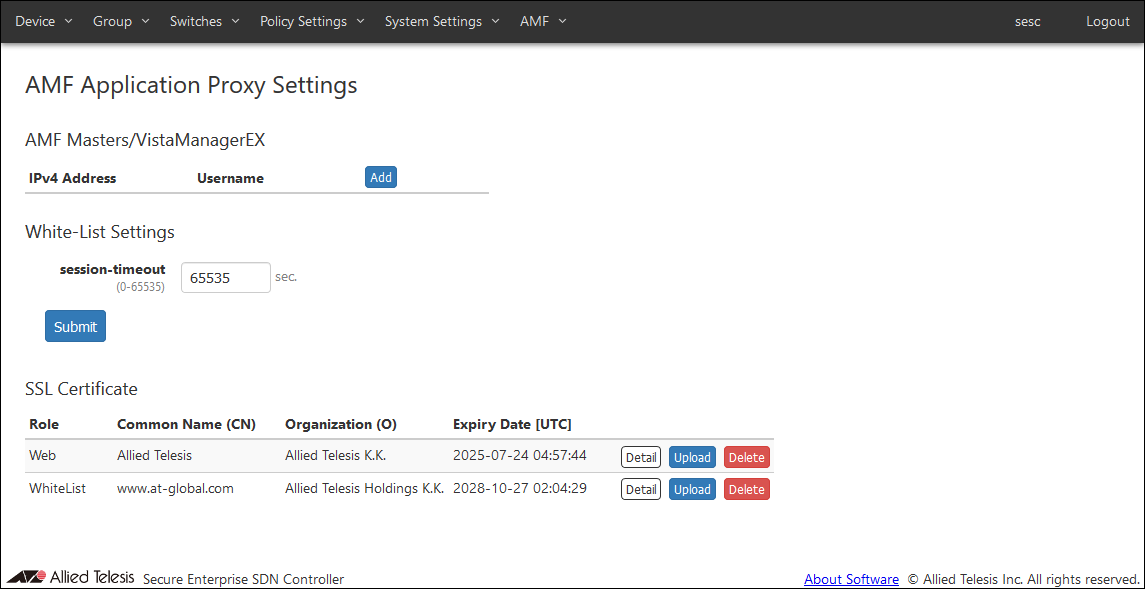Click the Allied Telesis common name cell
This screenshot has height=589, width=1145.
point(154,456)
